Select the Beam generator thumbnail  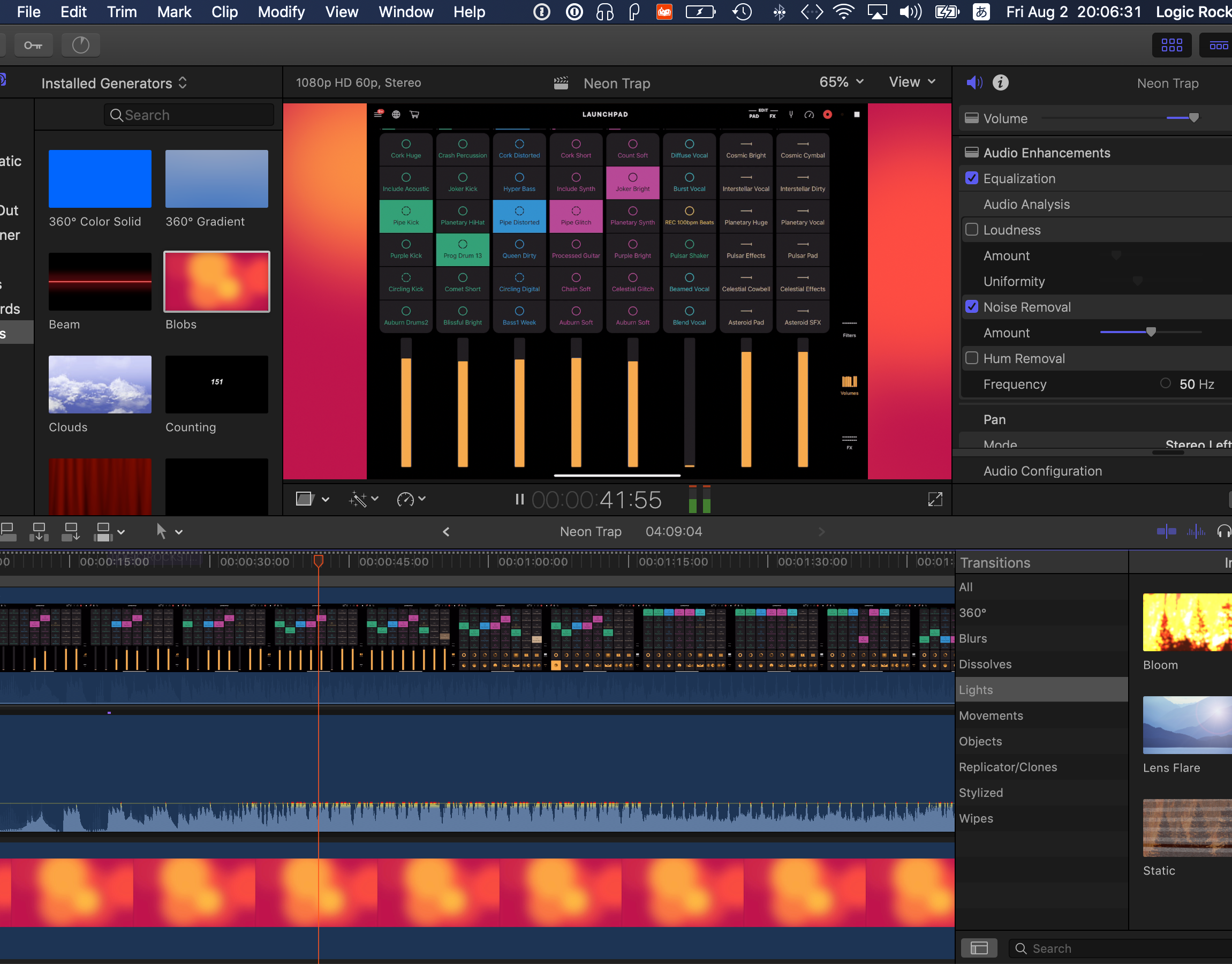100,282
